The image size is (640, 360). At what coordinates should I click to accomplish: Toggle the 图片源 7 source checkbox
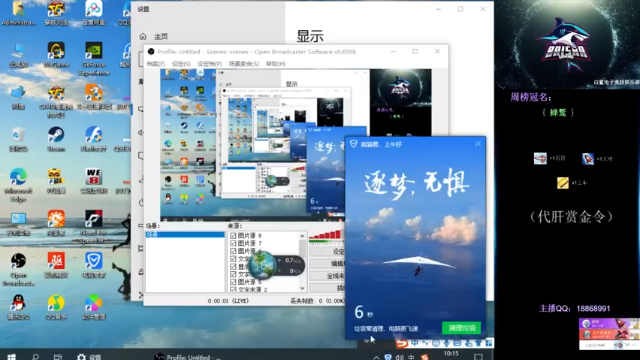coord(233,243)
